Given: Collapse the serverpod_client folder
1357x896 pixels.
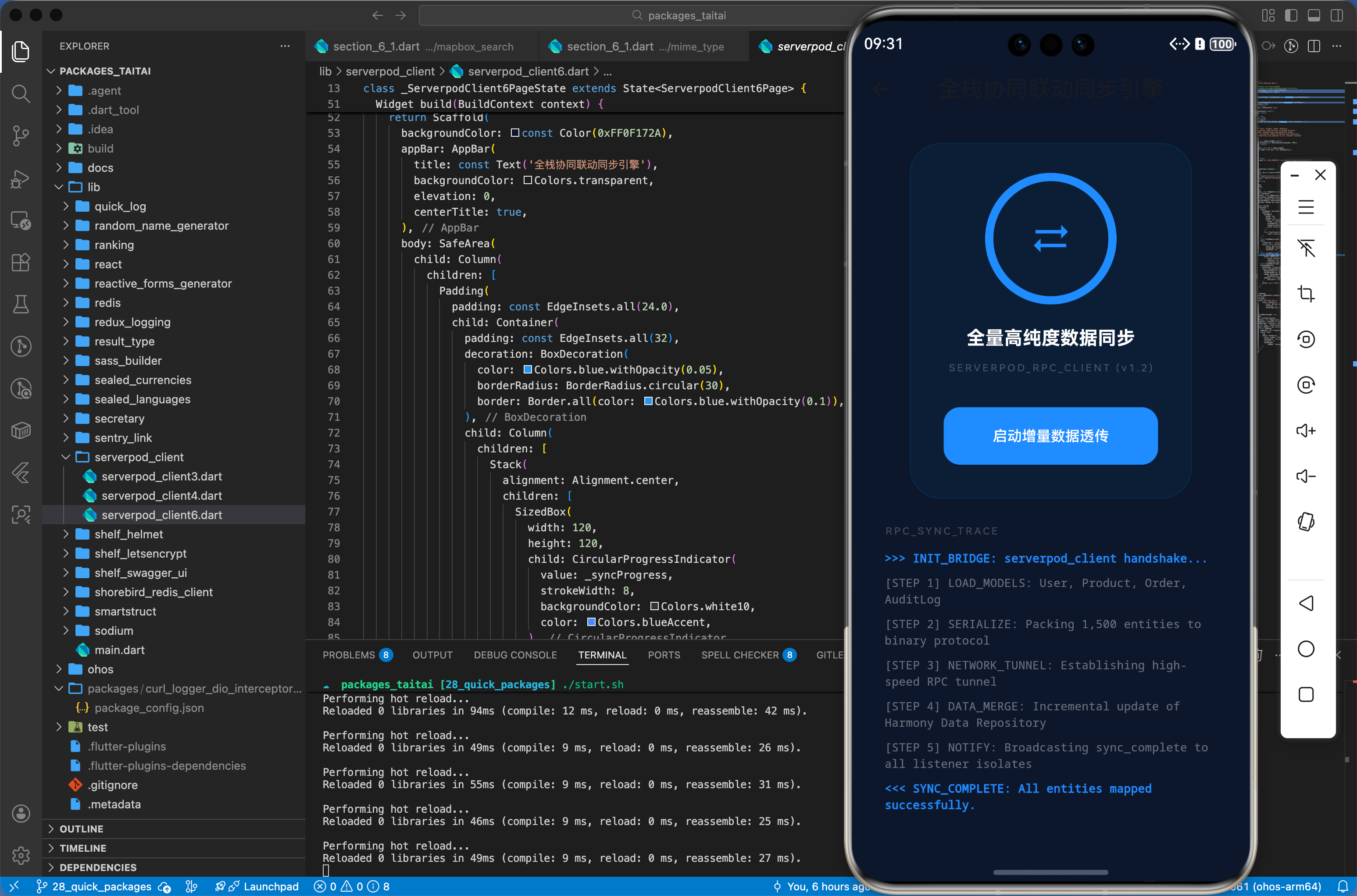Looking at the screenshot, I should click(x=139, y=457).
